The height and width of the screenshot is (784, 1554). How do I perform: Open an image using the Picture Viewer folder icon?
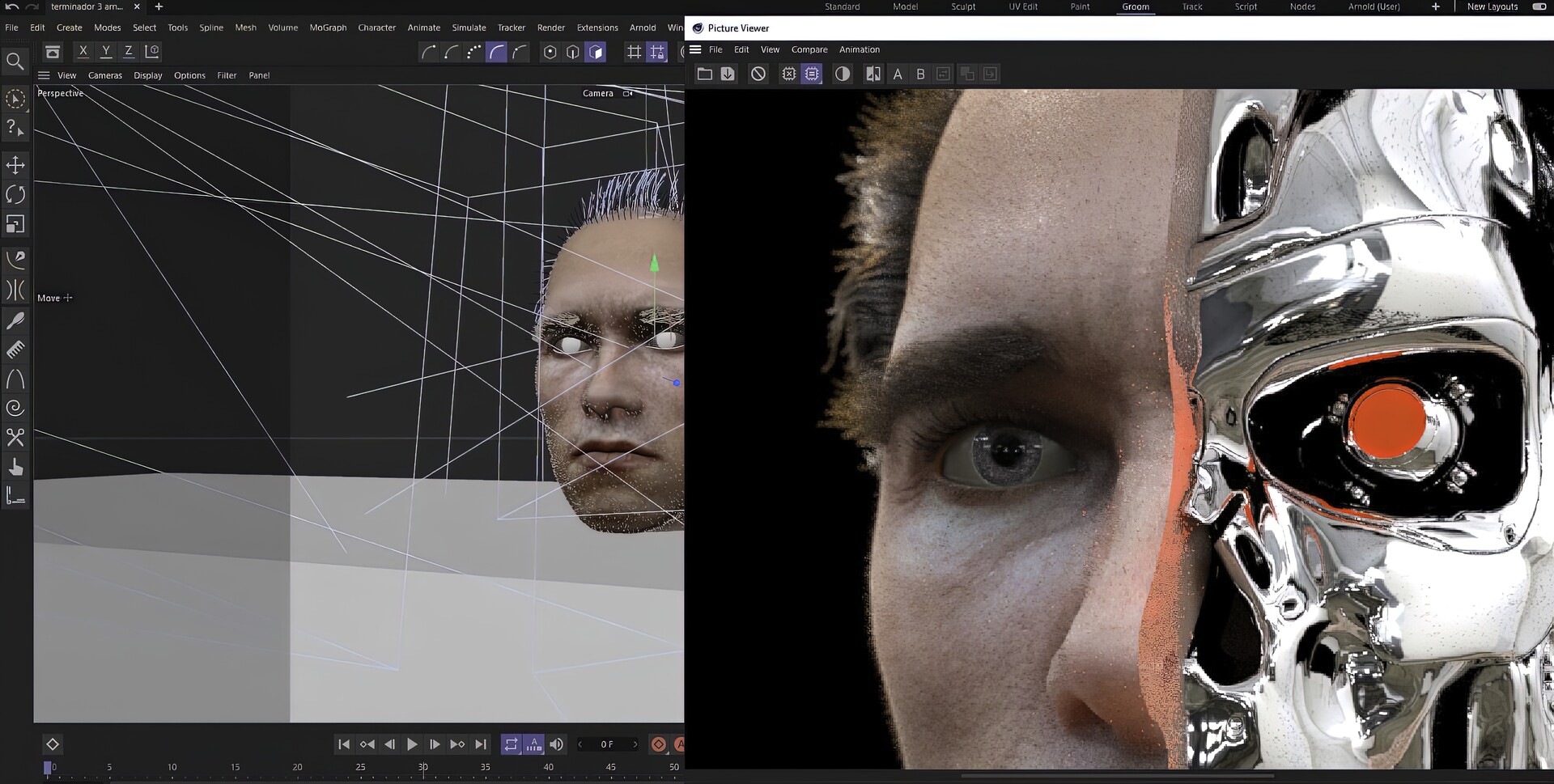[704, 74]
